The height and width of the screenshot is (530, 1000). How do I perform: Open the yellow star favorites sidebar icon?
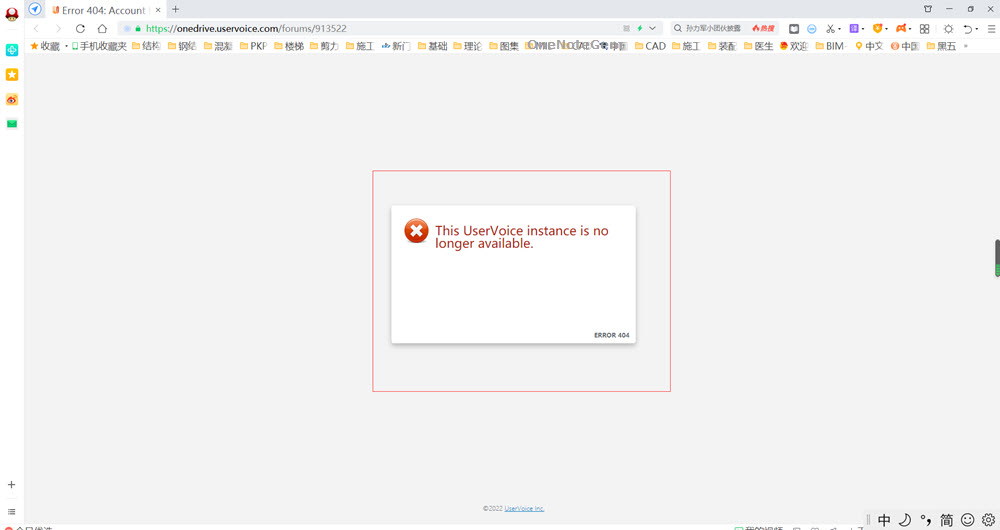11,75
